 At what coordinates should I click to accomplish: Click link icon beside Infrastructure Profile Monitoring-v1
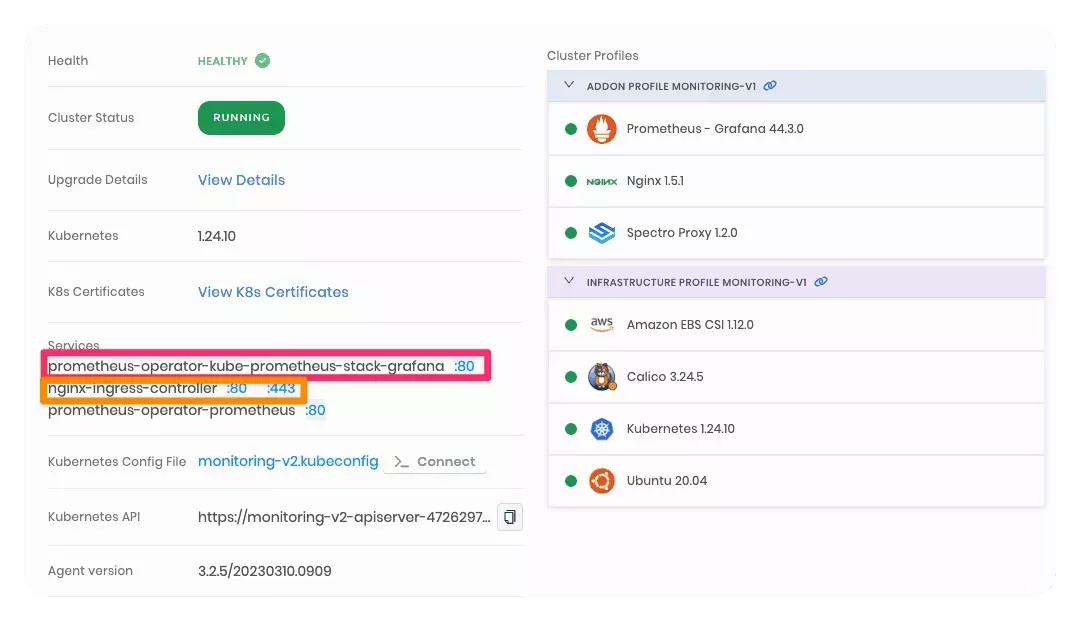pyautogui.click(x=821, y=282)
